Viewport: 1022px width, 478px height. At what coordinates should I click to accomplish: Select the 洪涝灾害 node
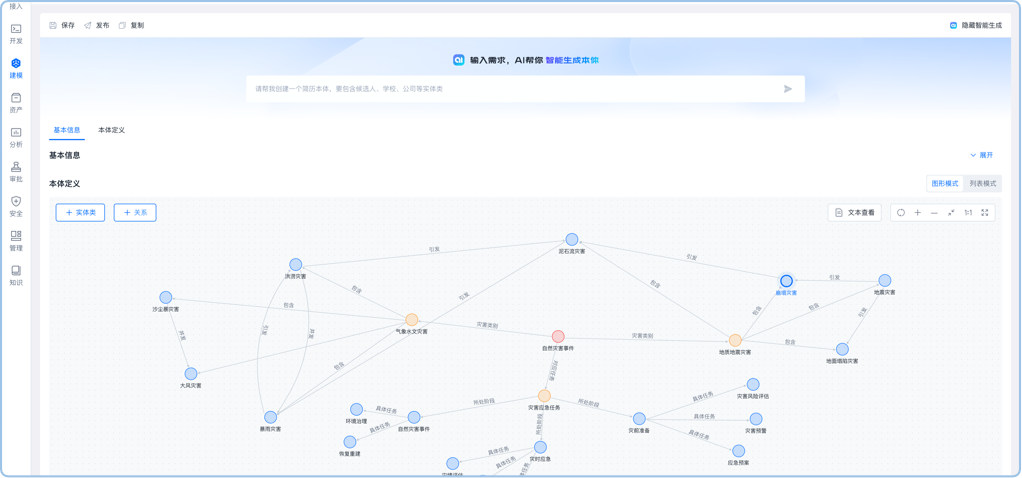(x=295, y=265)
